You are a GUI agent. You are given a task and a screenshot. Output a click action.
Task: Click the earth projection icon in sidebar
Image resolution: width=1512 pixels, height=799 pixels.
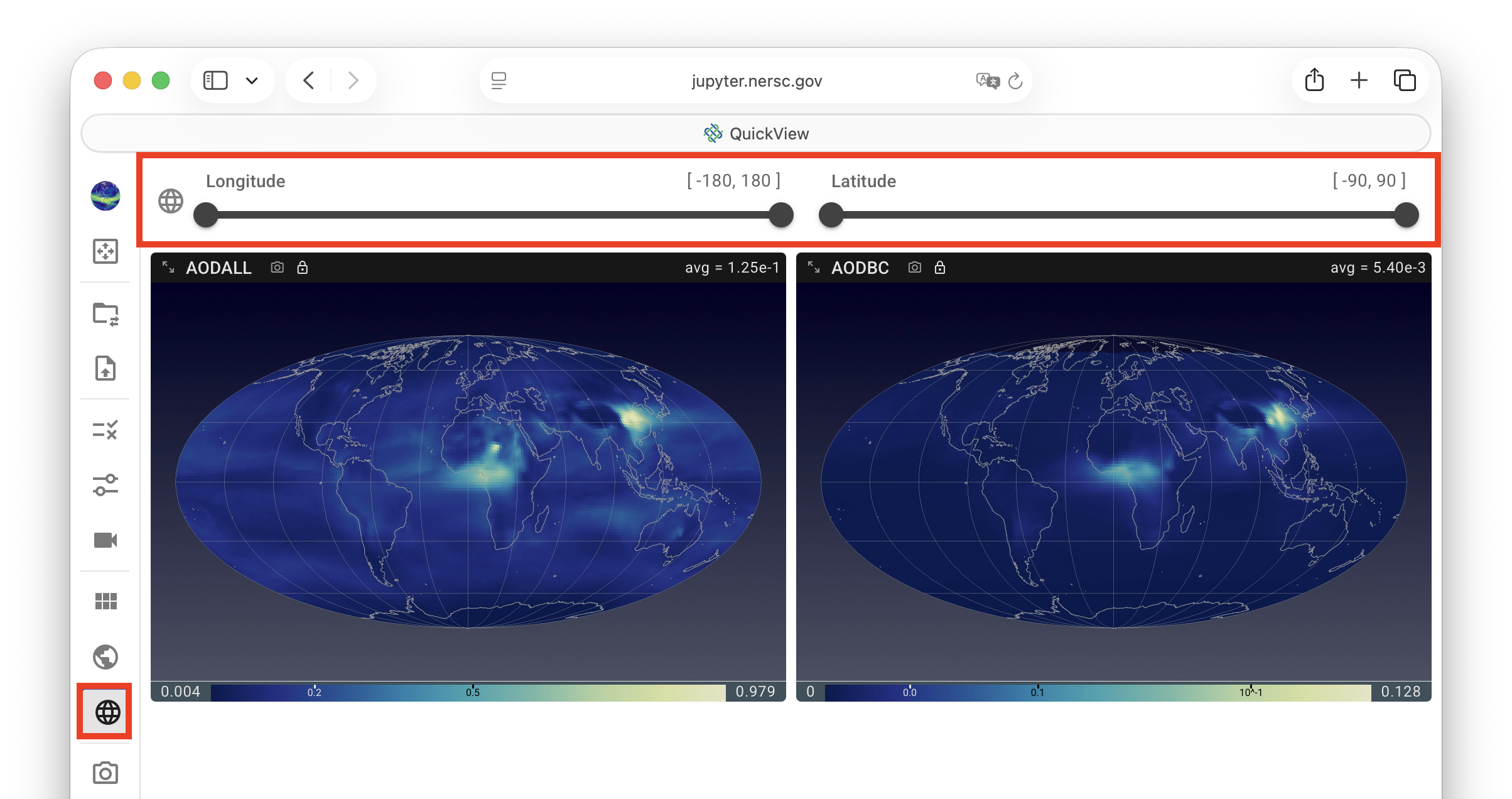(x=105, y=657)
